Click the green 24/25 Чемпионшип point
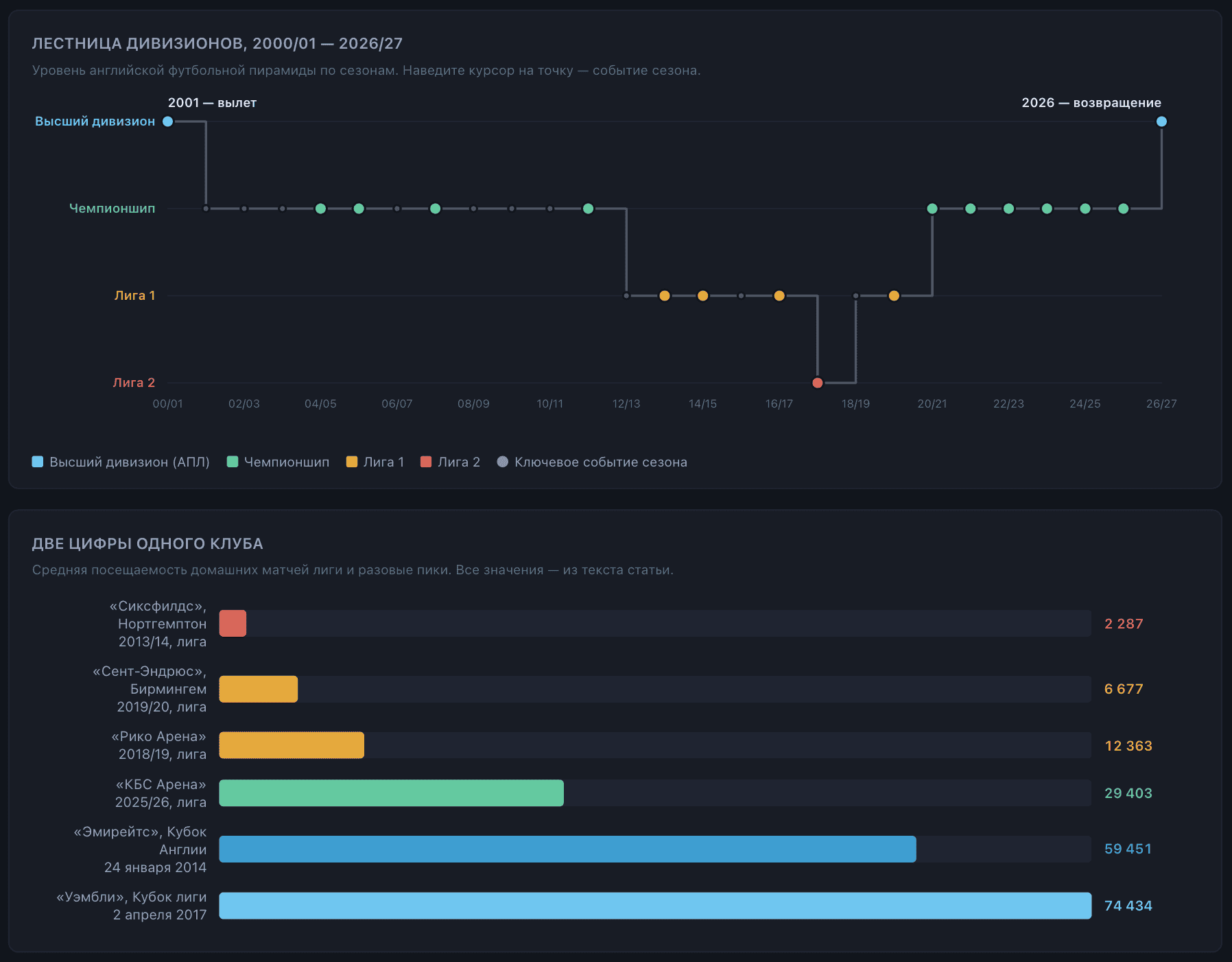Screen dimensions: 1232x962 [x=1085, y=209]
